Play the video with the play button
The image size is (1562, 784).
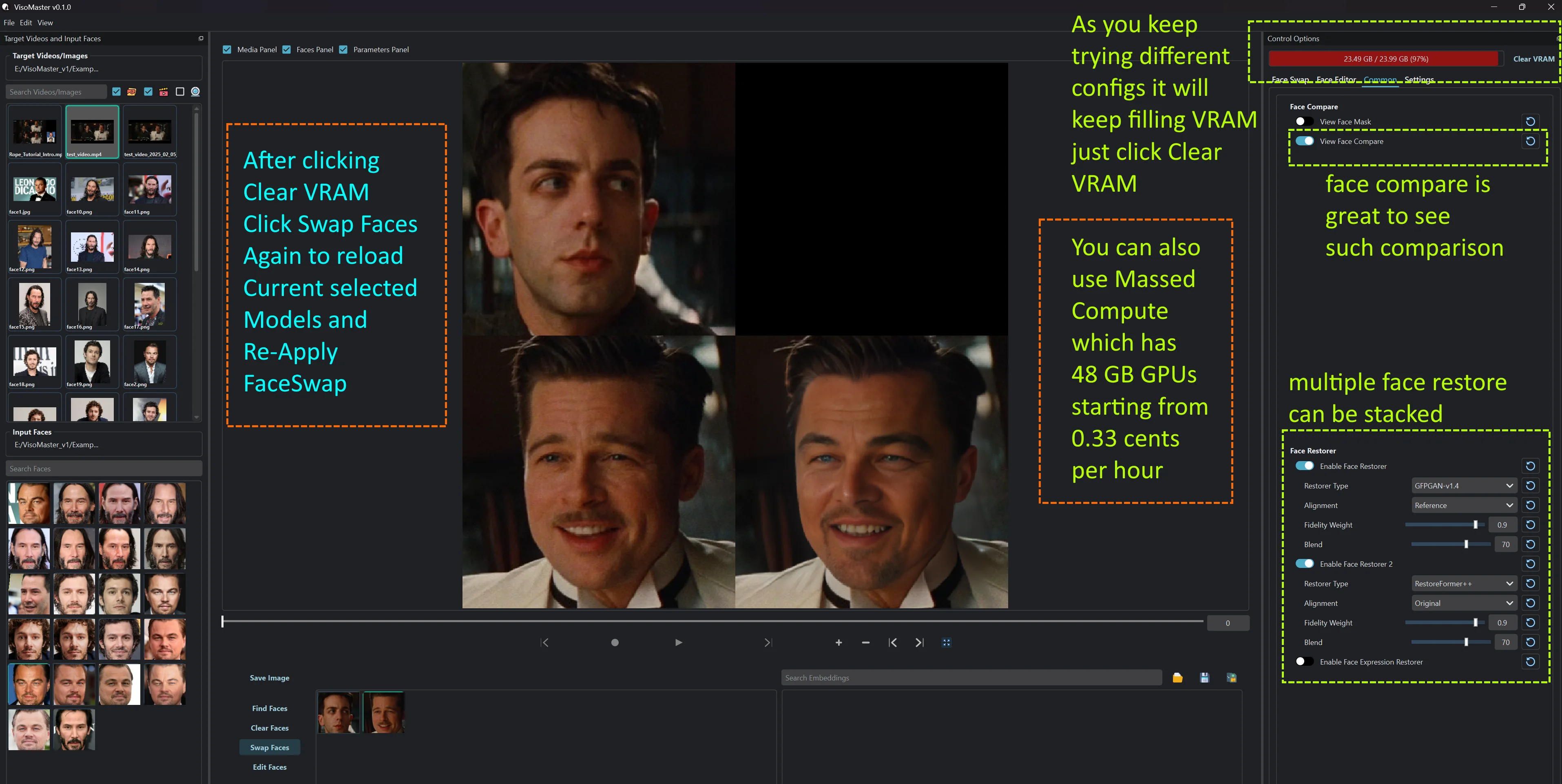[x=679, y=643]
